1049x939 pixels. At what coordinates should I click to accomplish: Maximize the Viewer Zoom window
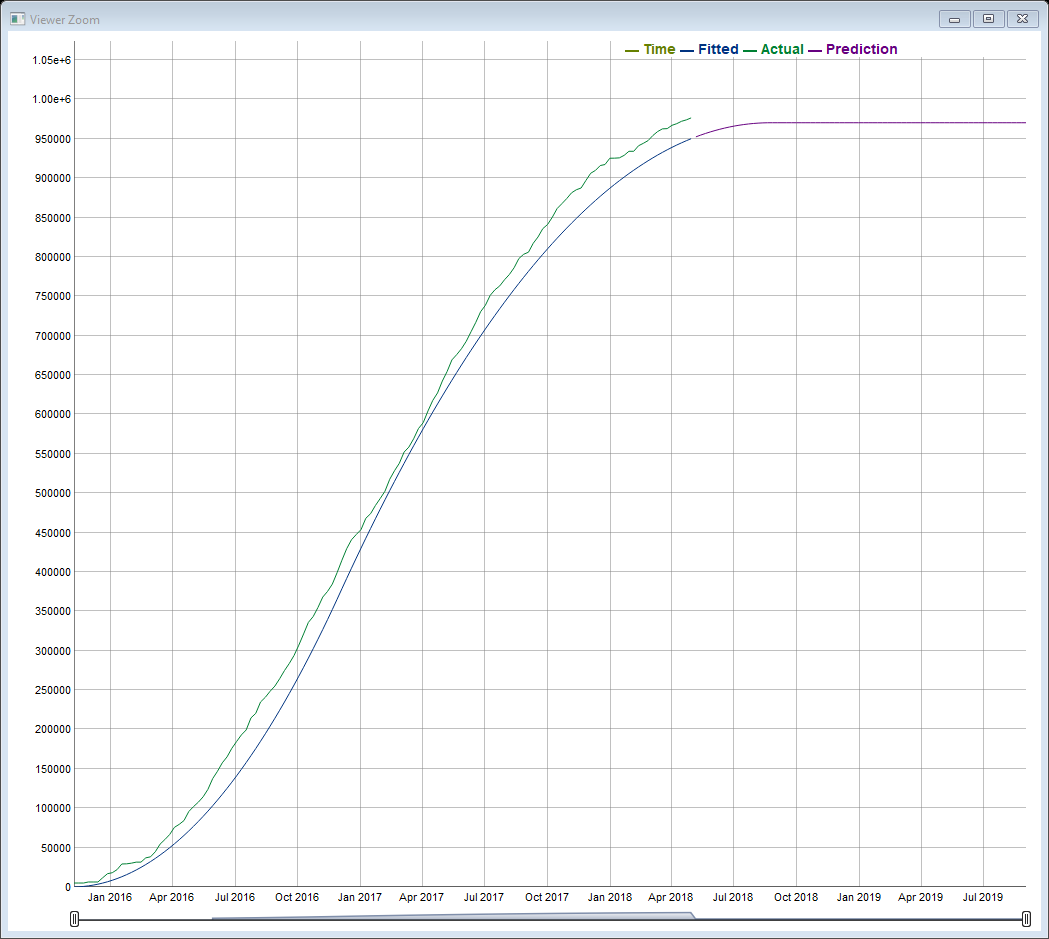pyautogui.click(x=988, y=19)
